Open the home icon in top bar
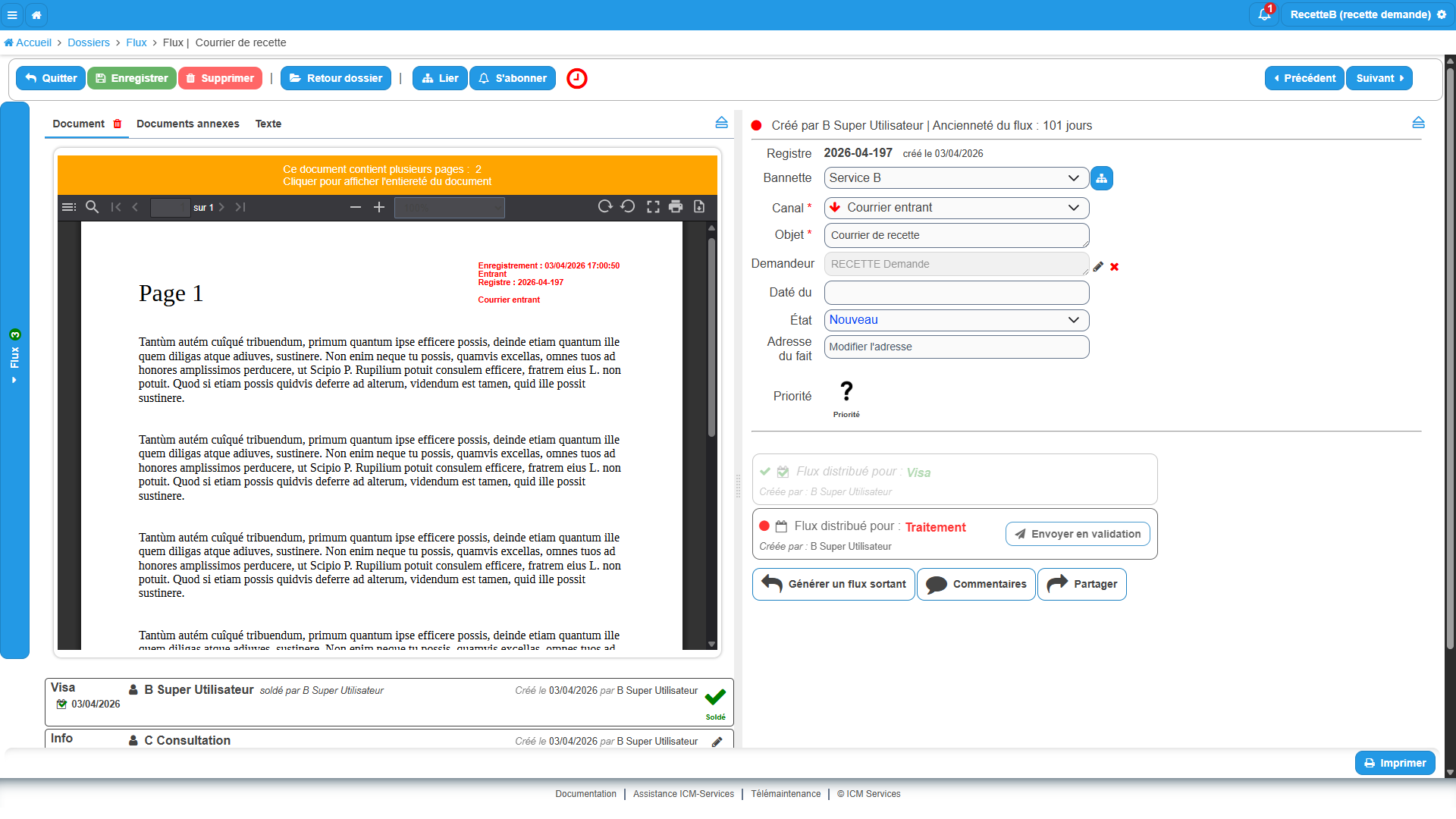This screenshot has height=819, width=1456. click(36, 14)
